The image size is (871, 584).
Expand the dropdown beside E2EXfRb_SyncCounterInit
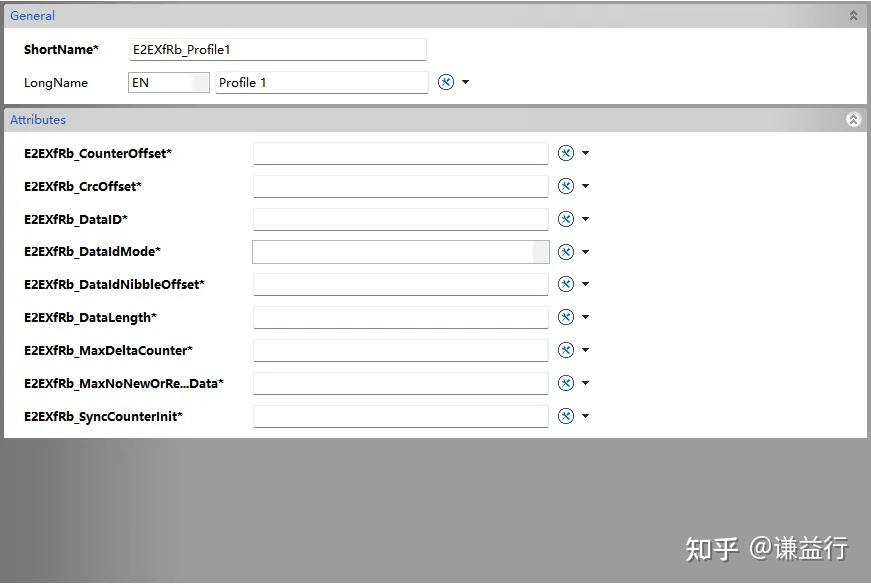(x=586, y=416)
